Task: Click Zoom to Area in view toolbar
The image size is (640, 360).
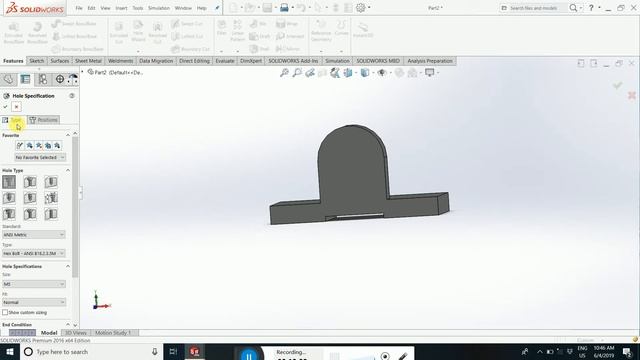Action: (297, 73)
